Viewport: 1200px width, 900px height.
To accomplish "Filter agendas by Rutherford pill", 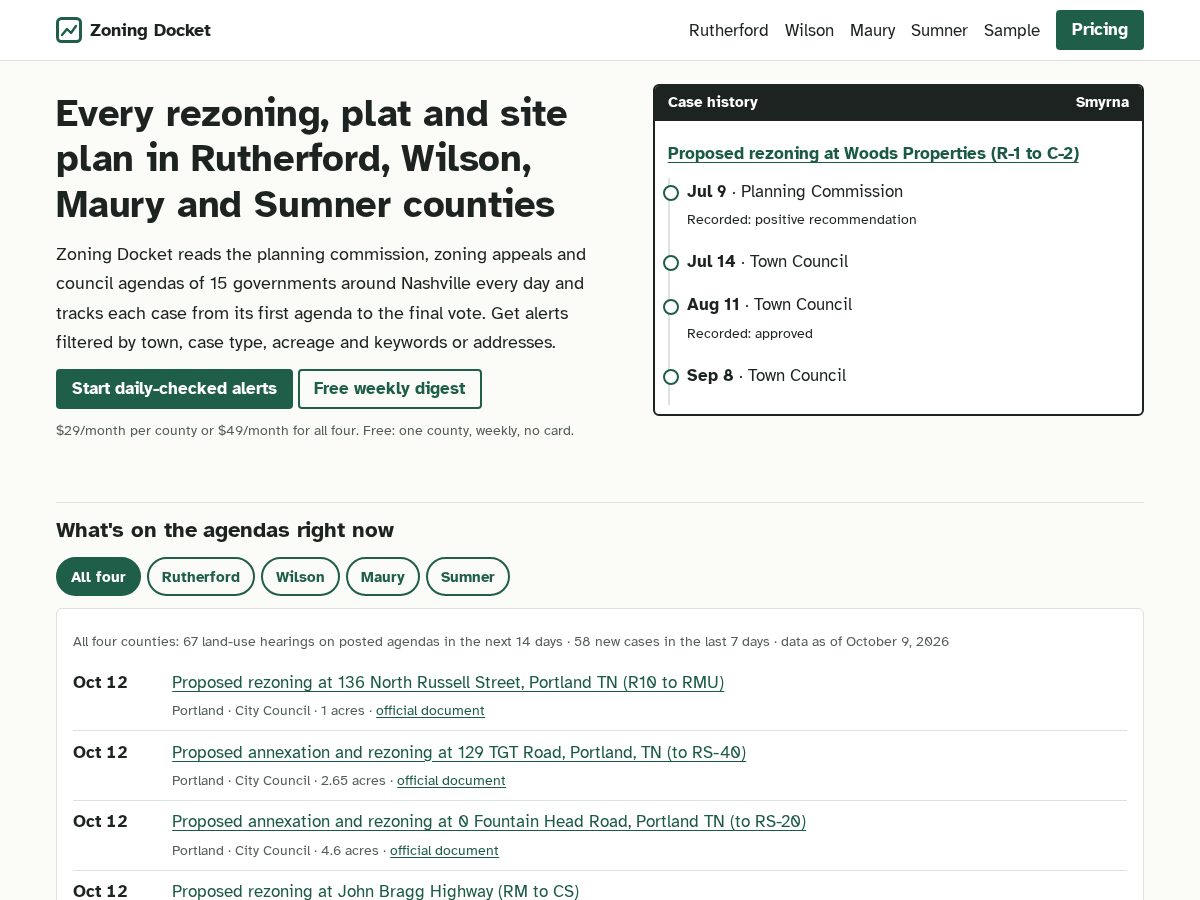I will [201, 577].
